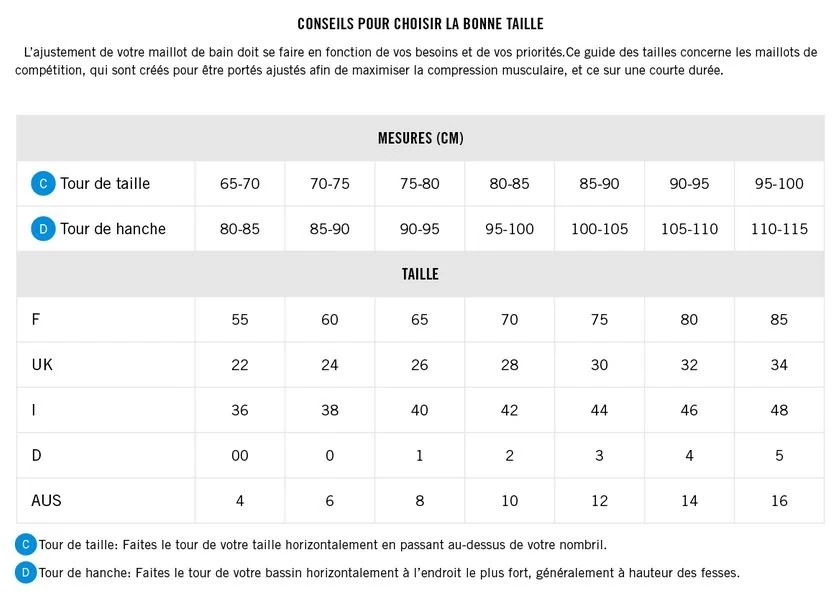Screen dimensions: 839x596
Task: Select UK size 34 cell
Action: click(779, 365)
